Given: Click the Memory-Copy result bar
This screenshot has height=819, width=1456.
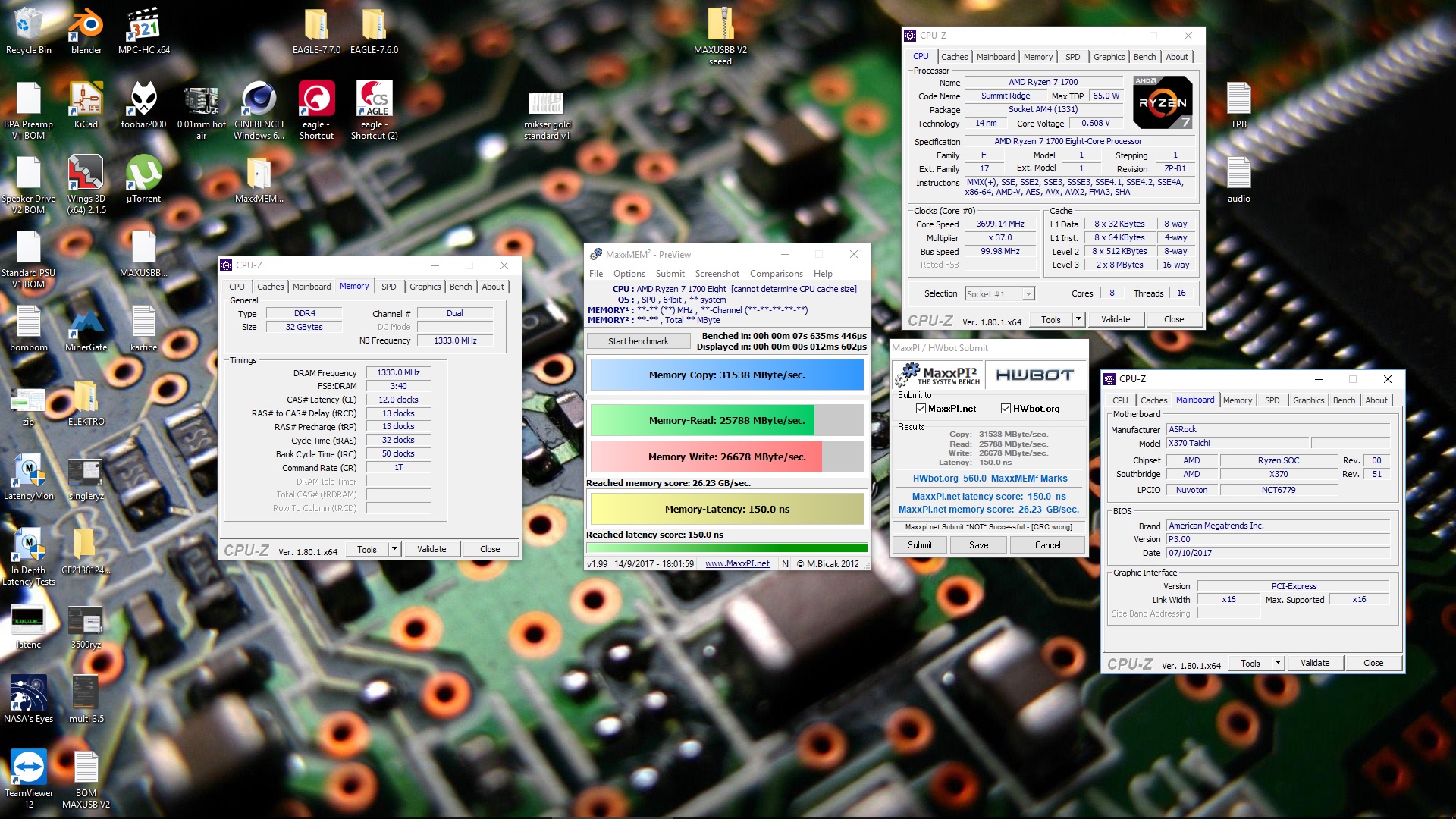Looking at the screenshot, I should click(726, 375).
